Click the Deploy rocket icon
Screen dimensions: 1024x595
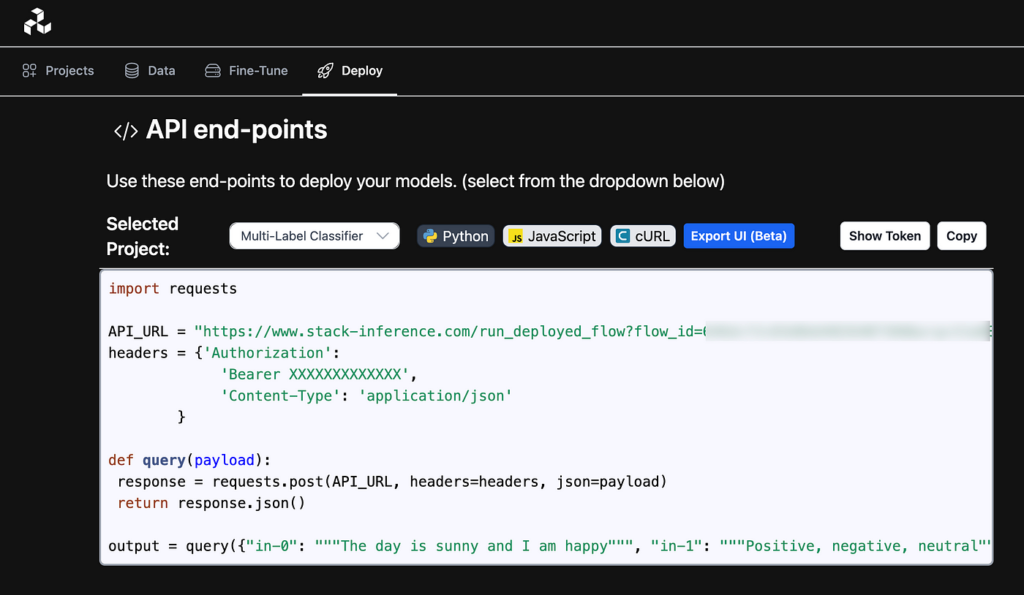pos(325,71)
